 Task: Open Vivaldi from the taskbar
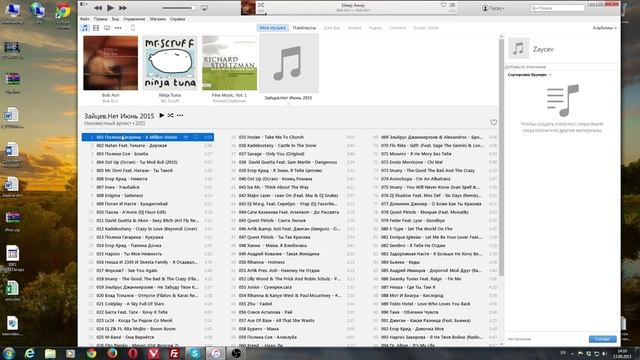(x=153, y=353)
